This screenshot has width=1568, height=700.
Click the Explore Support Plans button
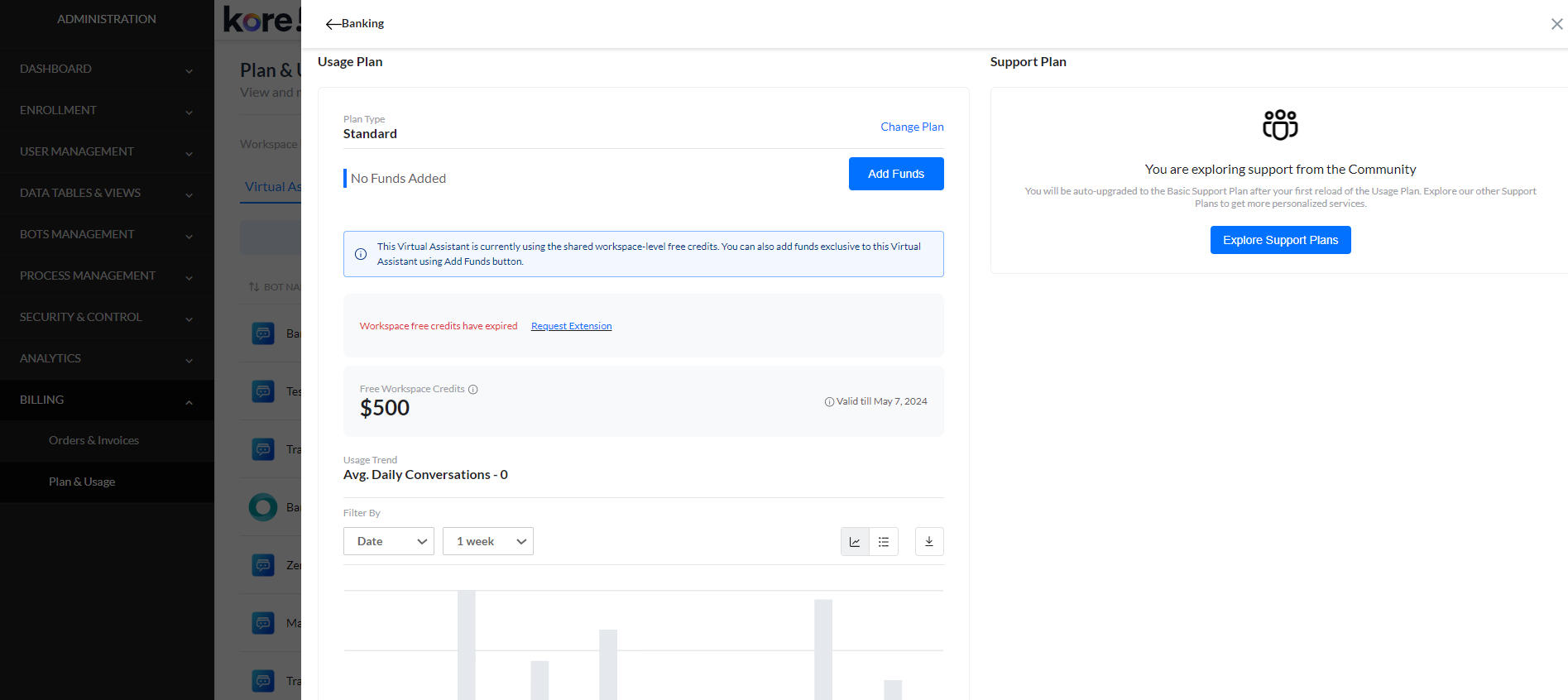click(x=1280, y=240)
